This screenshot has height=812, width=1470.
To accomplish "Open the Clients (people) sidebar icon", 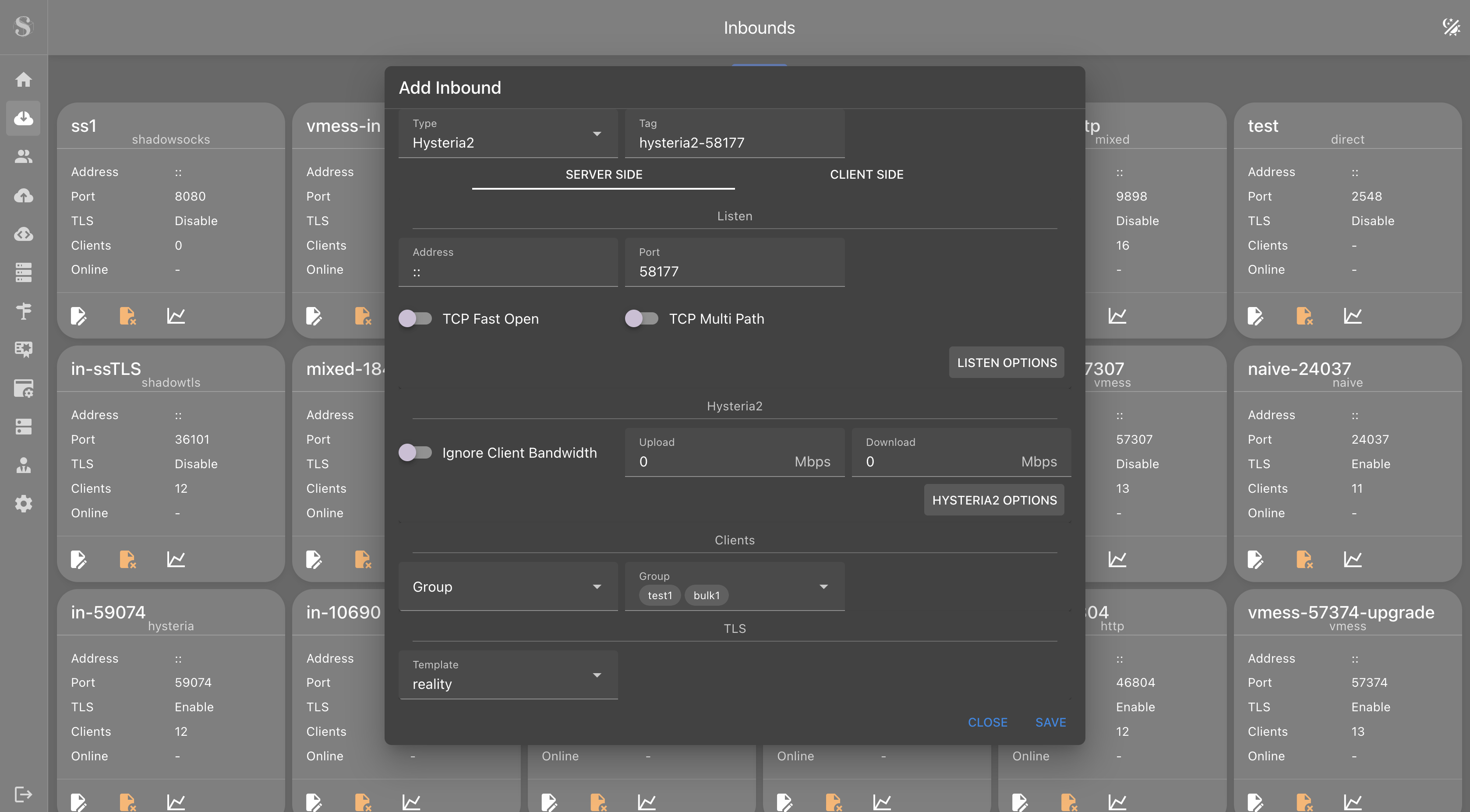I will click(23, 156).
